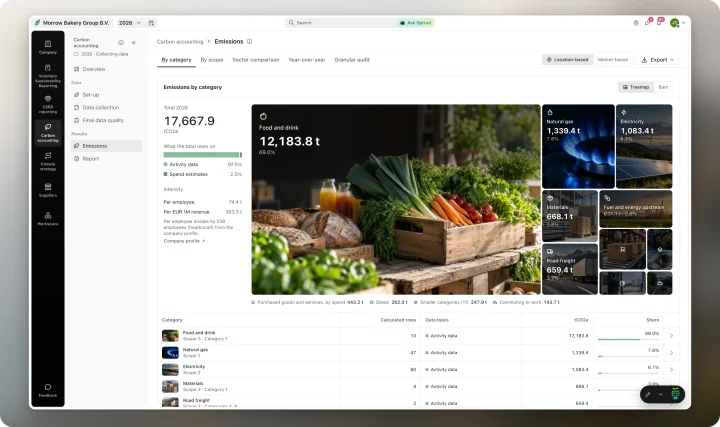Screen dimensions: 720x427
Task: Click the Fuel and energy upstream tile icon
Action: (607, 198)
